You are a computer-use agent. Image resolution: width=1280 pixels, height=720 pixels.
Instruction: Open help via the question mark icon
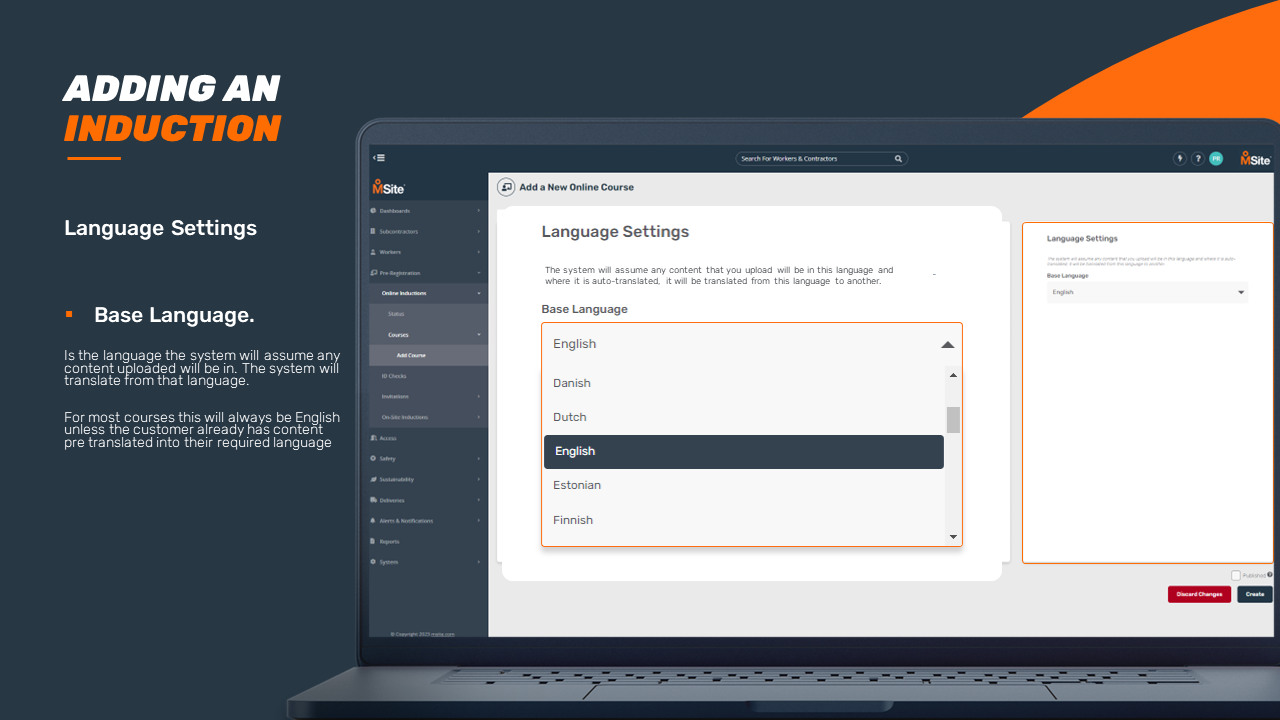coord(1197,158)
